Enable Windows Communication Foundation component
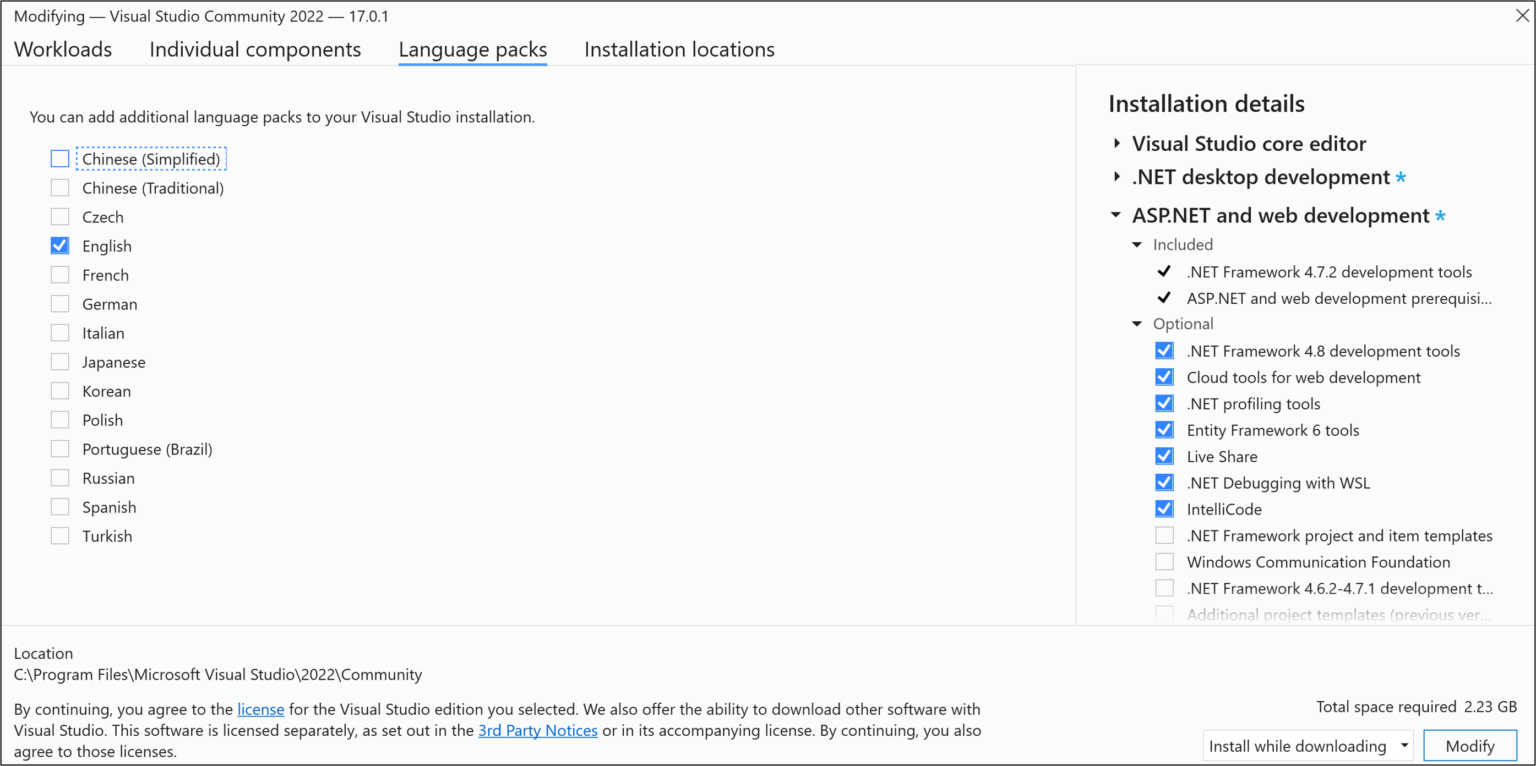This screenshot has height=766, width=1536. tap(1164, 561)
